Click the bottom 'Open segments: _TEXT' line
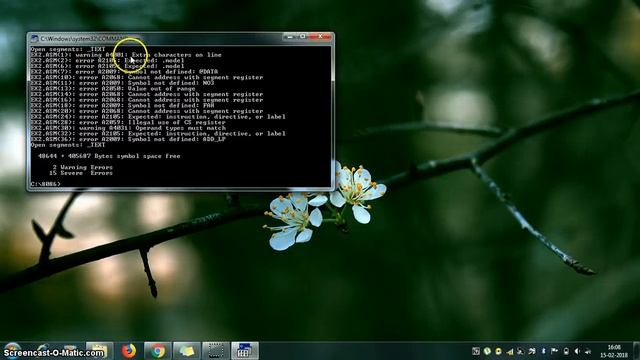Image resolution: width=640 pixels, height=360 pixels. [68, 145]
